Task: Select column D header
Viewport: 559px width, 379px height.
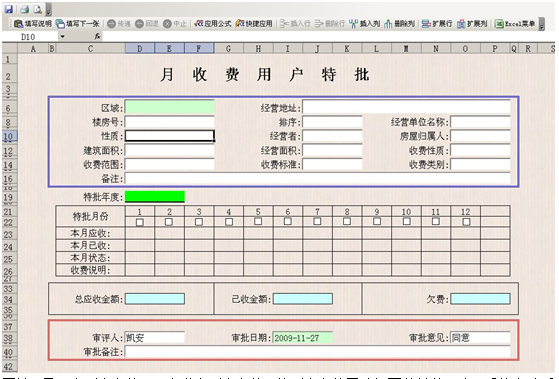Action: [140, 48]
